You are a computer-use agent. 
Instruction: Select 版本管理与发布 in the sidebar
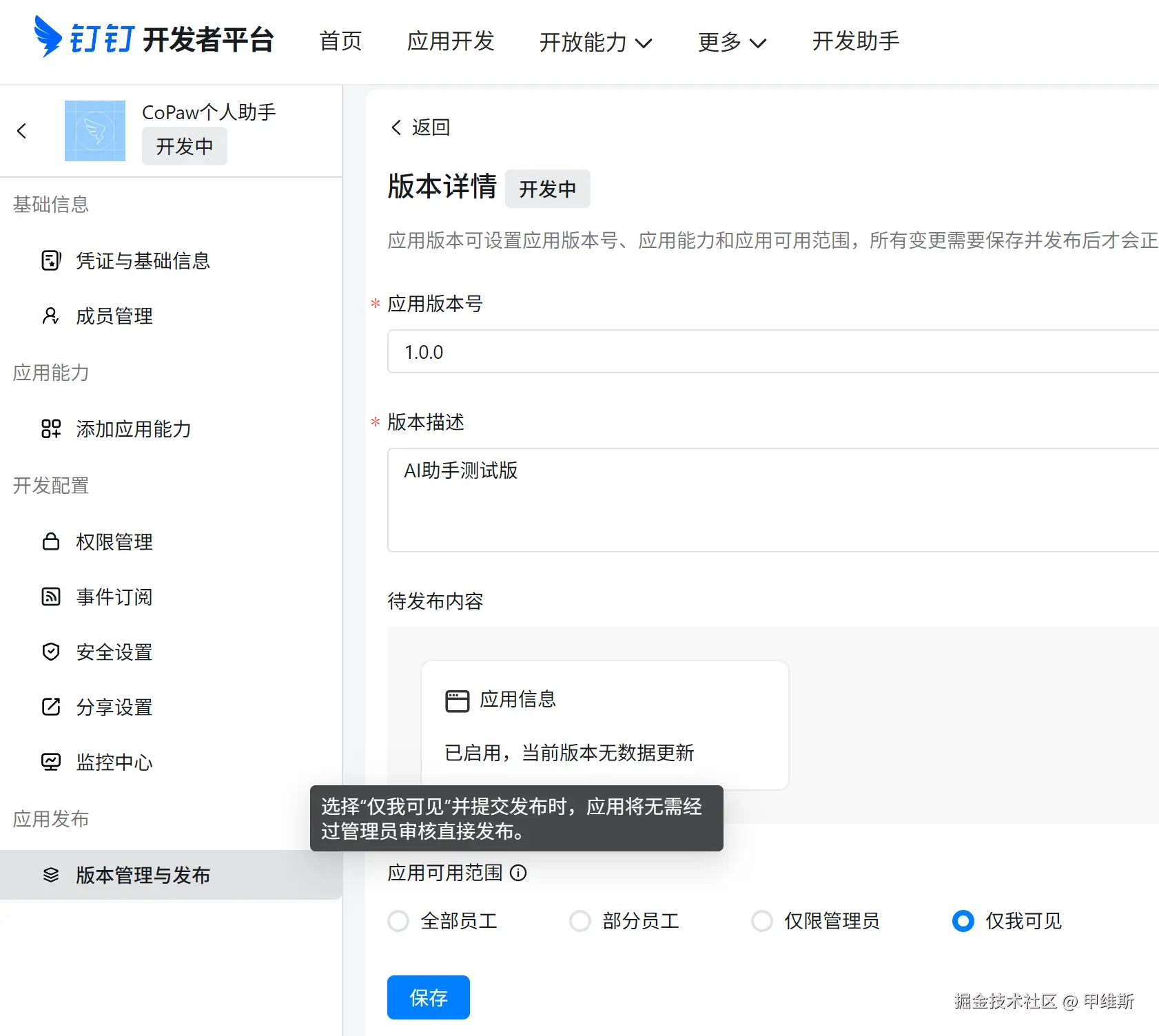171,875
